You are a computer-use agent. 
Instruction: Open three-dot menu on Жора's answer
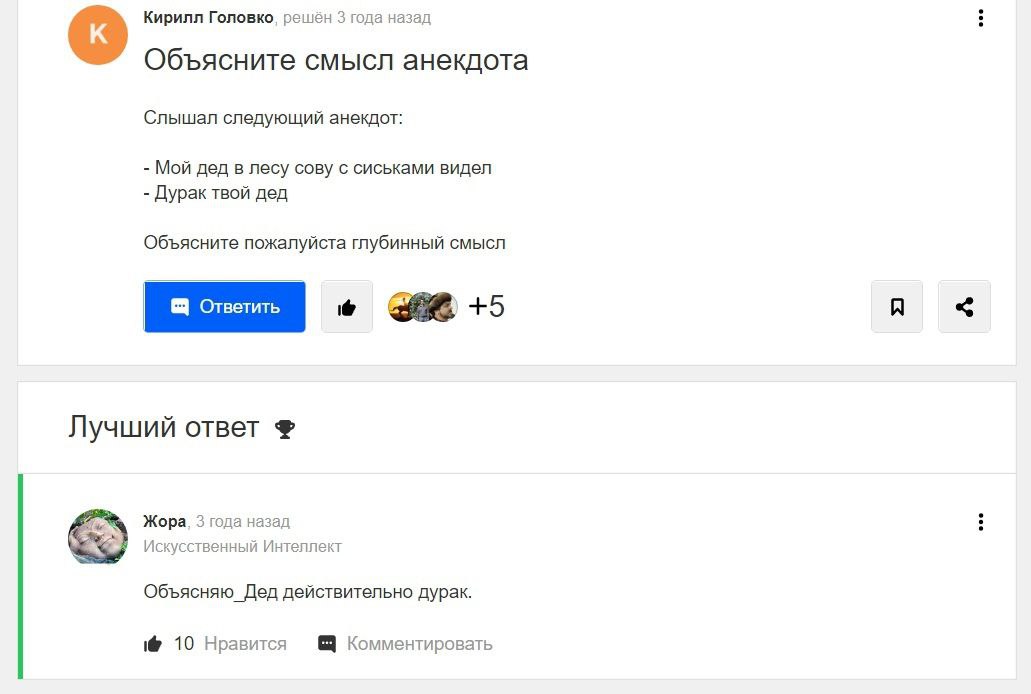click(980, 522)
